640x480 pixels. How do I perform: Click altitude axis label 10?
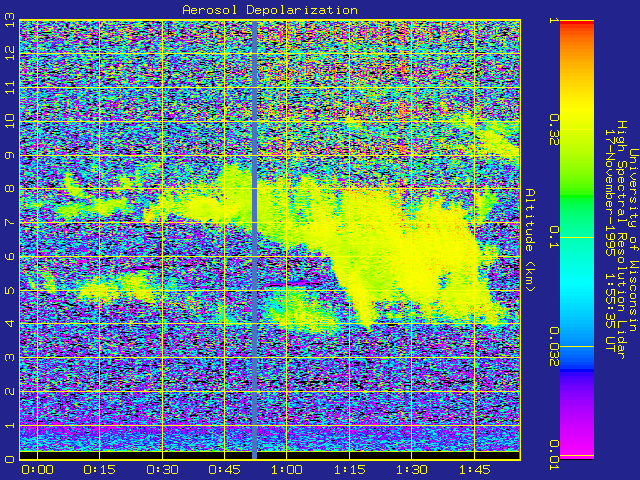[x=10, y=121]
